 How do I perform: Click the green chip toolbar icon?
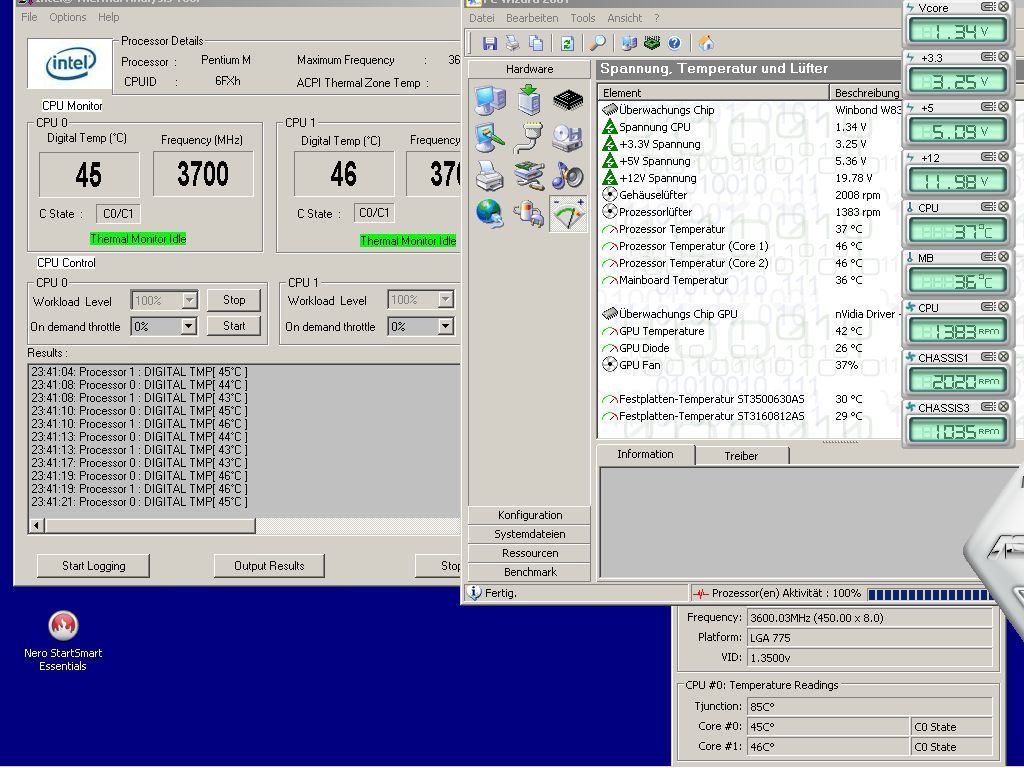point(652,43)
